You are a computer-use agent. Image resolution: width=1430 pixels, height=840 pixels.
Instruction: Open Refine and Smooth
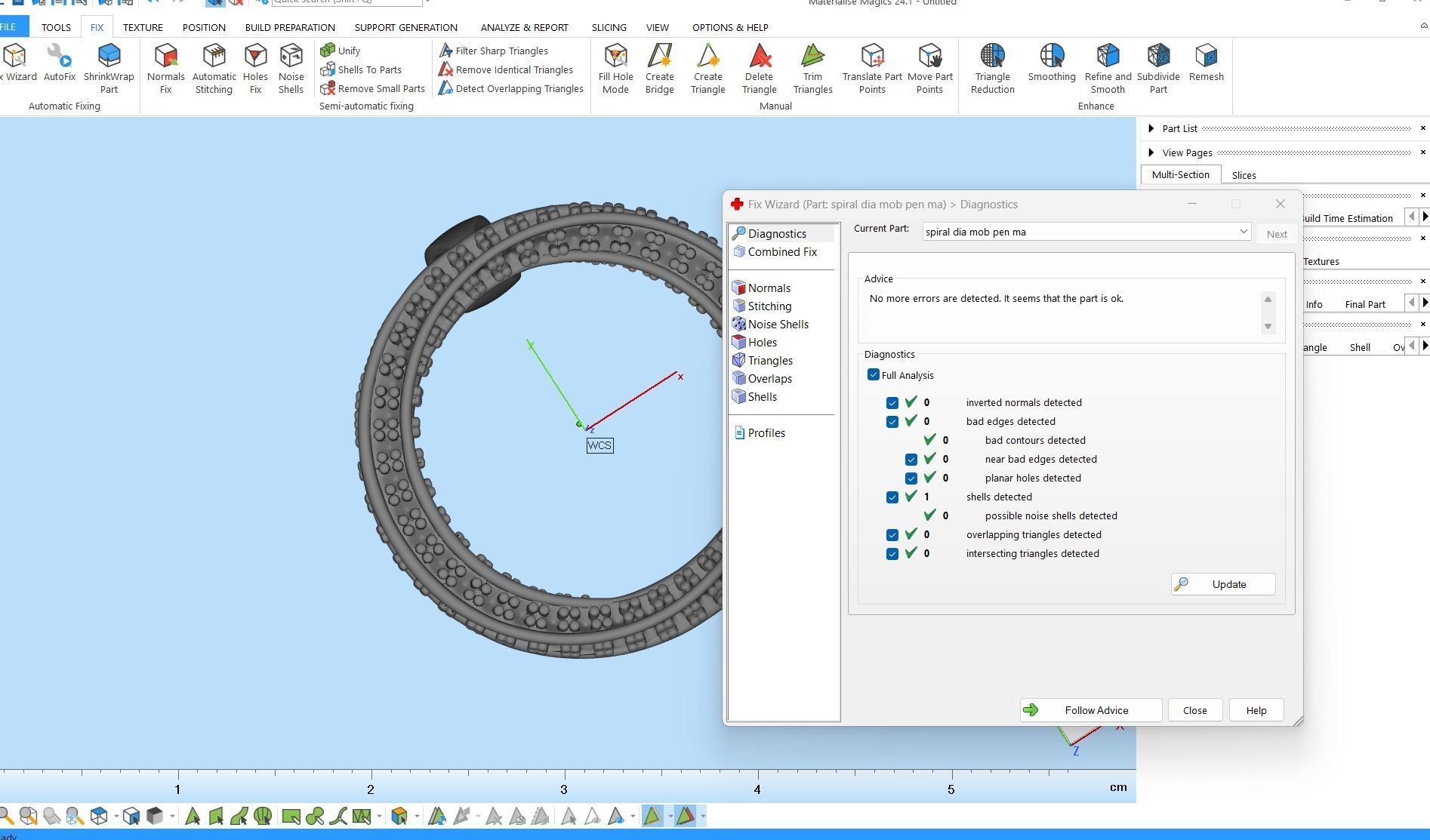coord(1108,69)
